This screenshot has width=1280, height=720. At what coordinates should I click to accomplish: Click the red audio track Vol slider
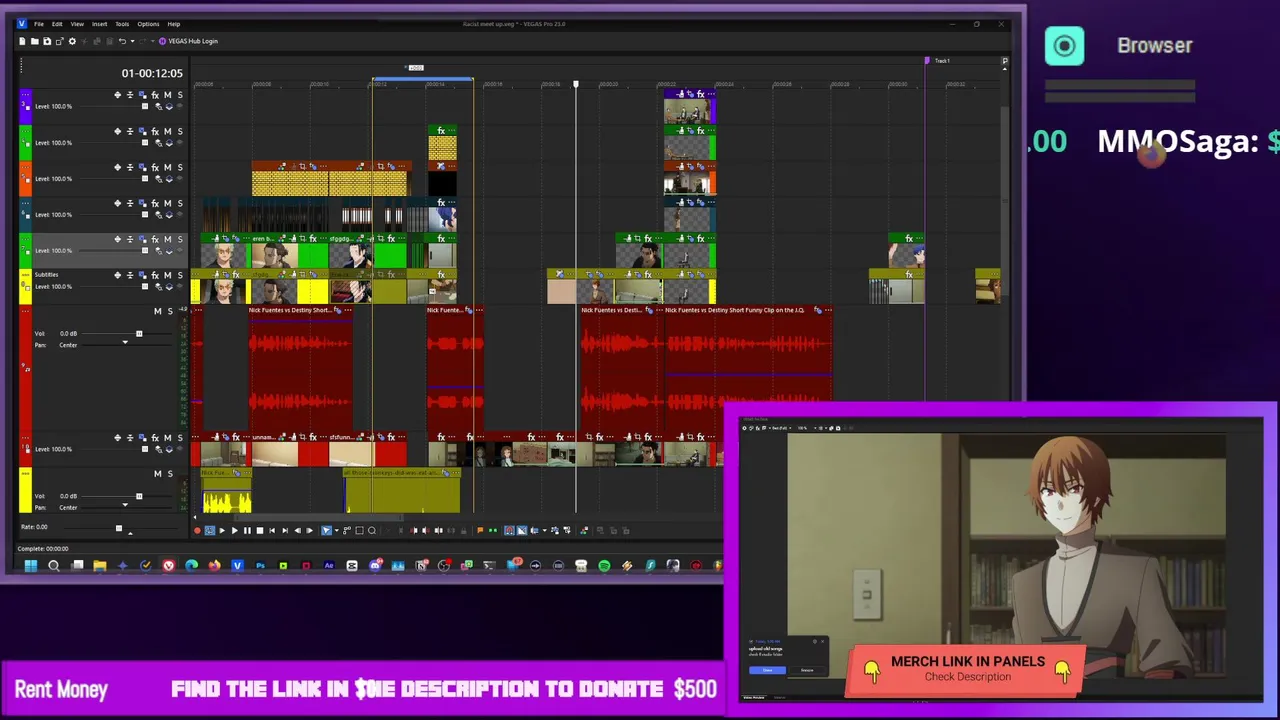point(139,333)
